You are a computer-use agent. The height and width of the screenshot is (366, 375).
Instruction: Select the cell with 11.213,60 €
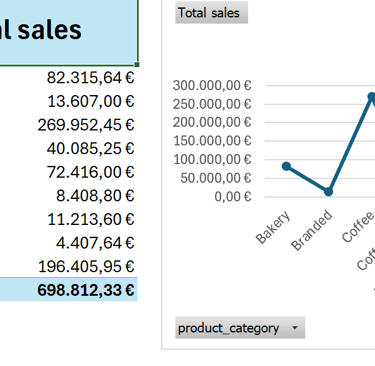pos(69,219)
